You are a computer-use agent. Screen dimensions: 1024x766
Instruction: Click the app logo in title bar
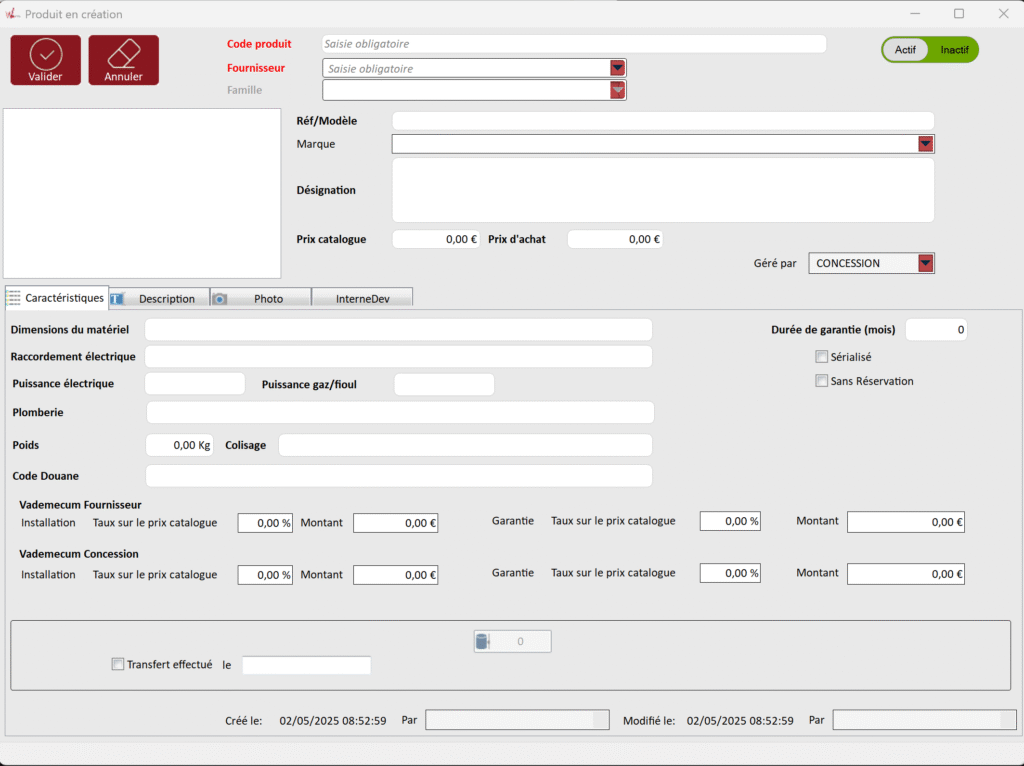12,14
